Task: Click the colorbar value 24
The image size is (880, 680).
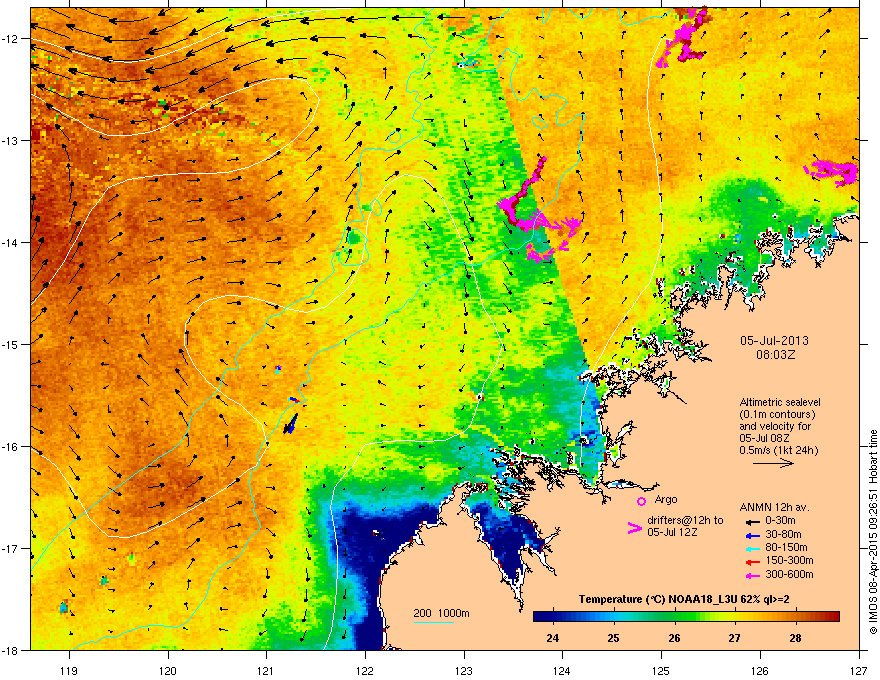Action: 552,638
